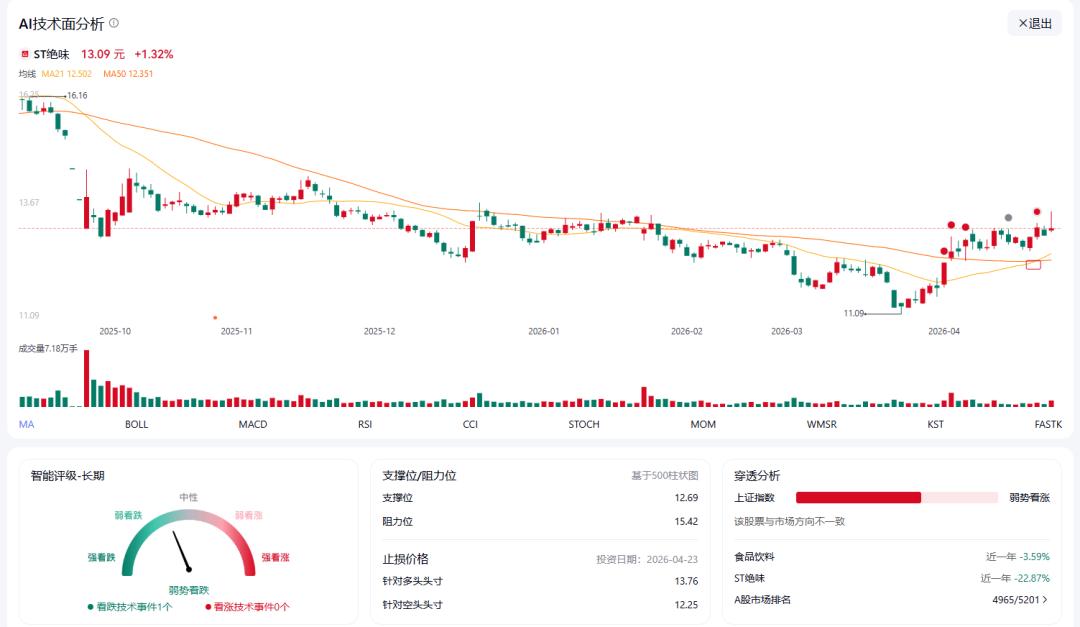
Task: Click the gray signal dot above candles
Action: coord(1008,217)
